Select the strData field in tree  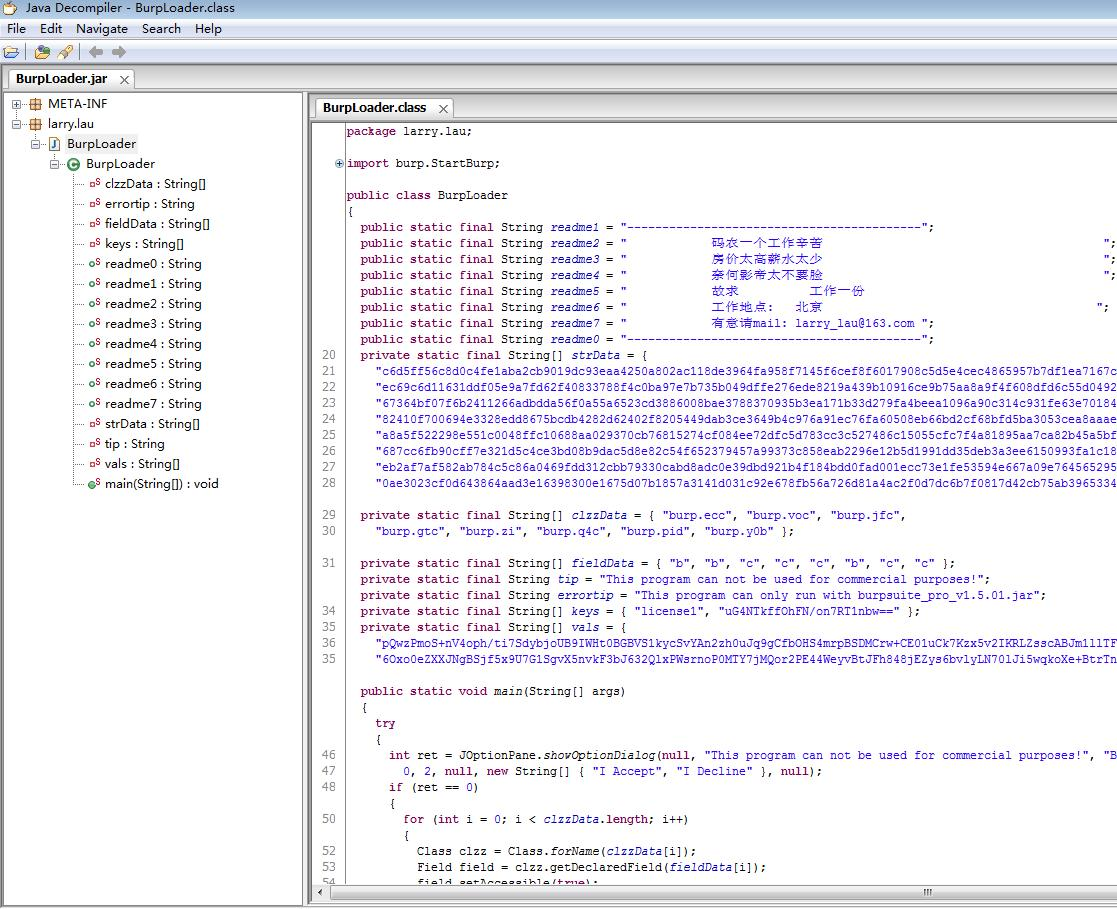click(x=152, y=424)
